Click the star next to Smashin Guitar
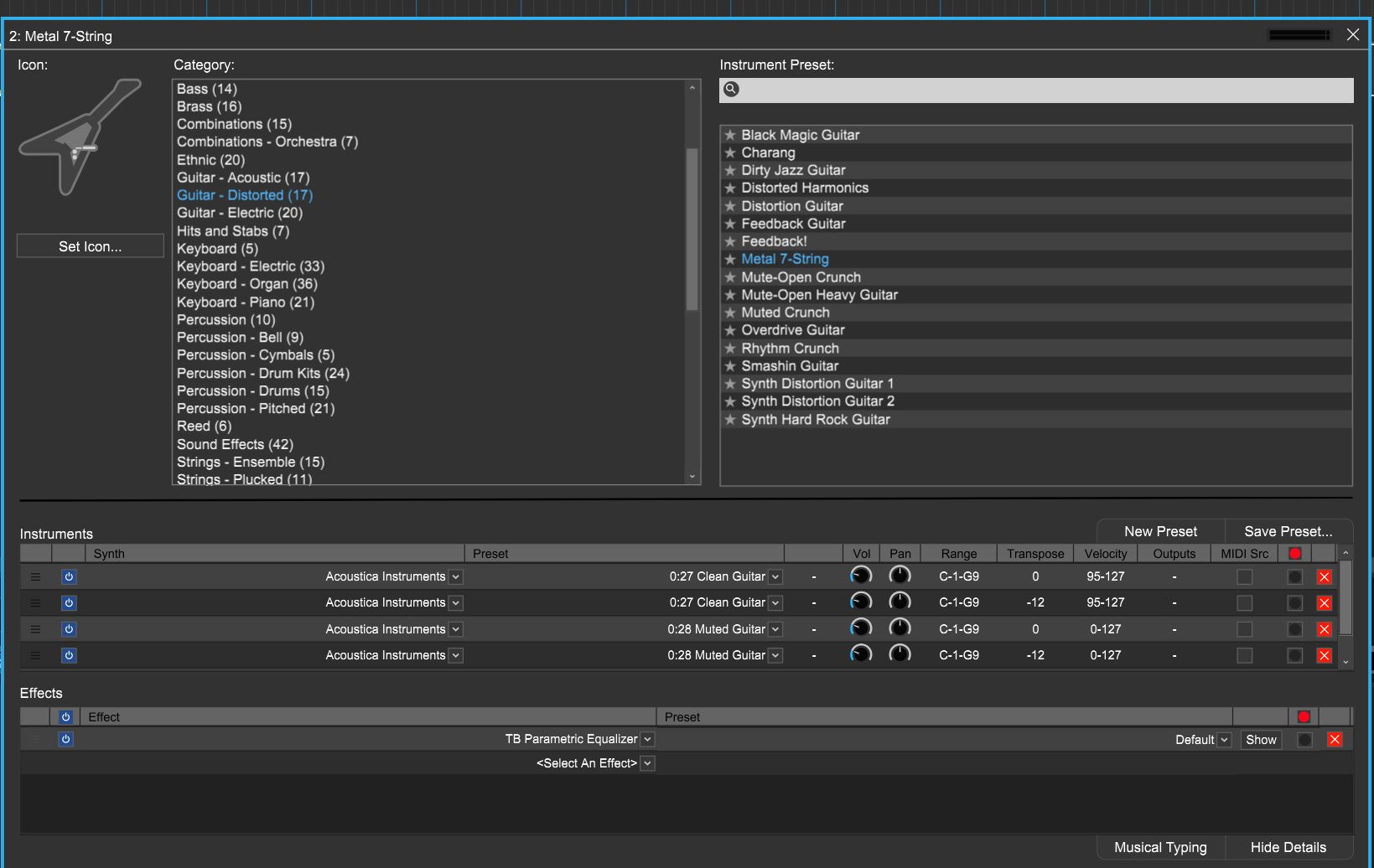Viewport: 1374px width, 868px height. point(730,366)
